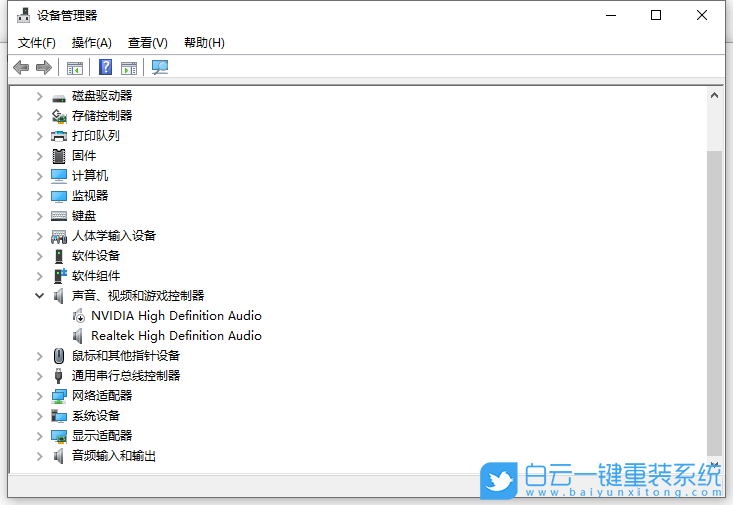Select the 打印队列 label
The width and height of the screenshot is (733, 505).
[96, 136]
